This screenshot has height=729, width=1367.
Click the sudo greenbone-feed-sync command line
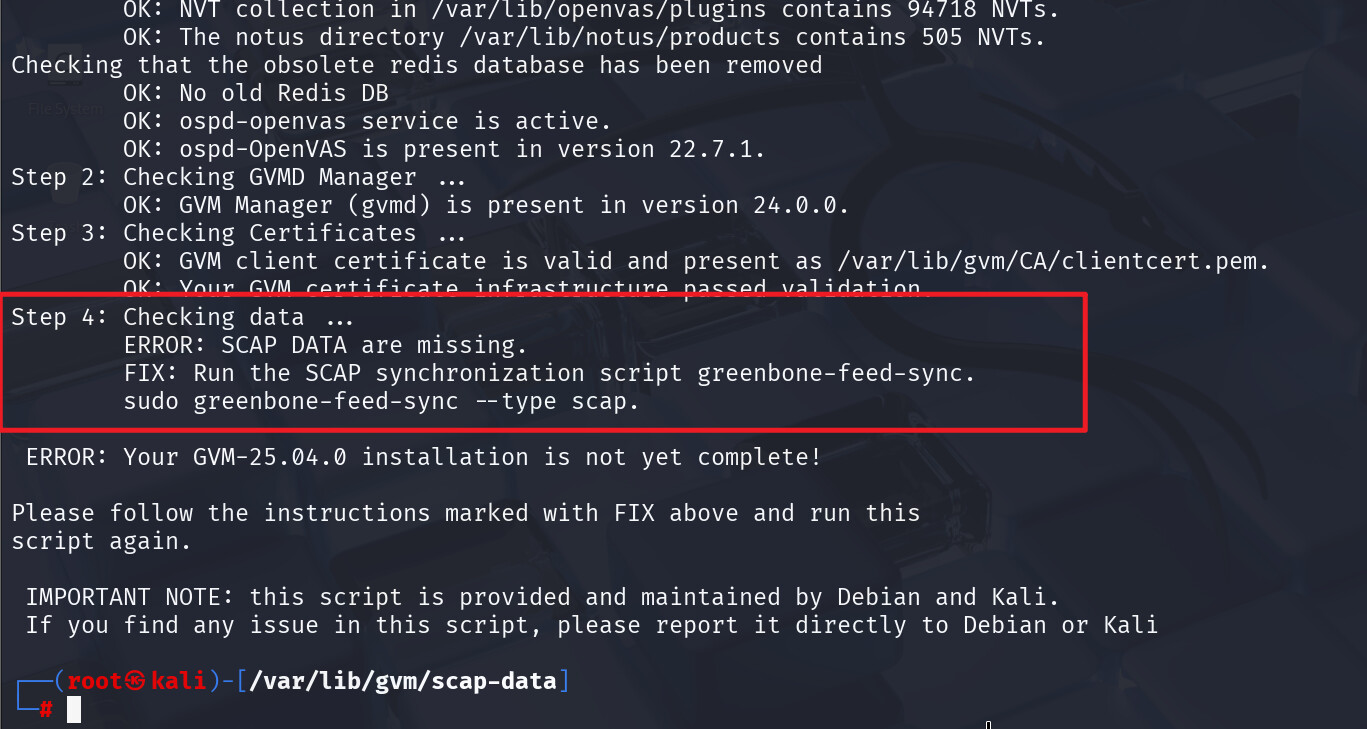tap(381, 402)
